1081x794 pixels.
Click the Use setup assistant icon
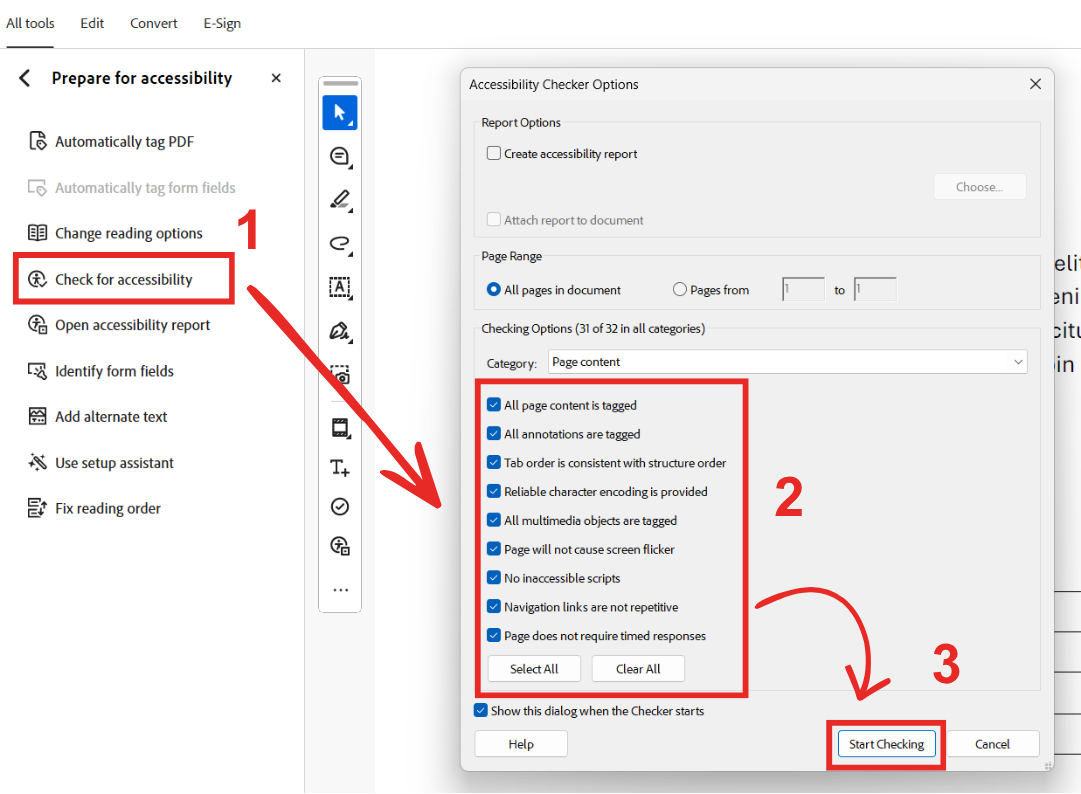pyautogui.click(x=37, y=462)
